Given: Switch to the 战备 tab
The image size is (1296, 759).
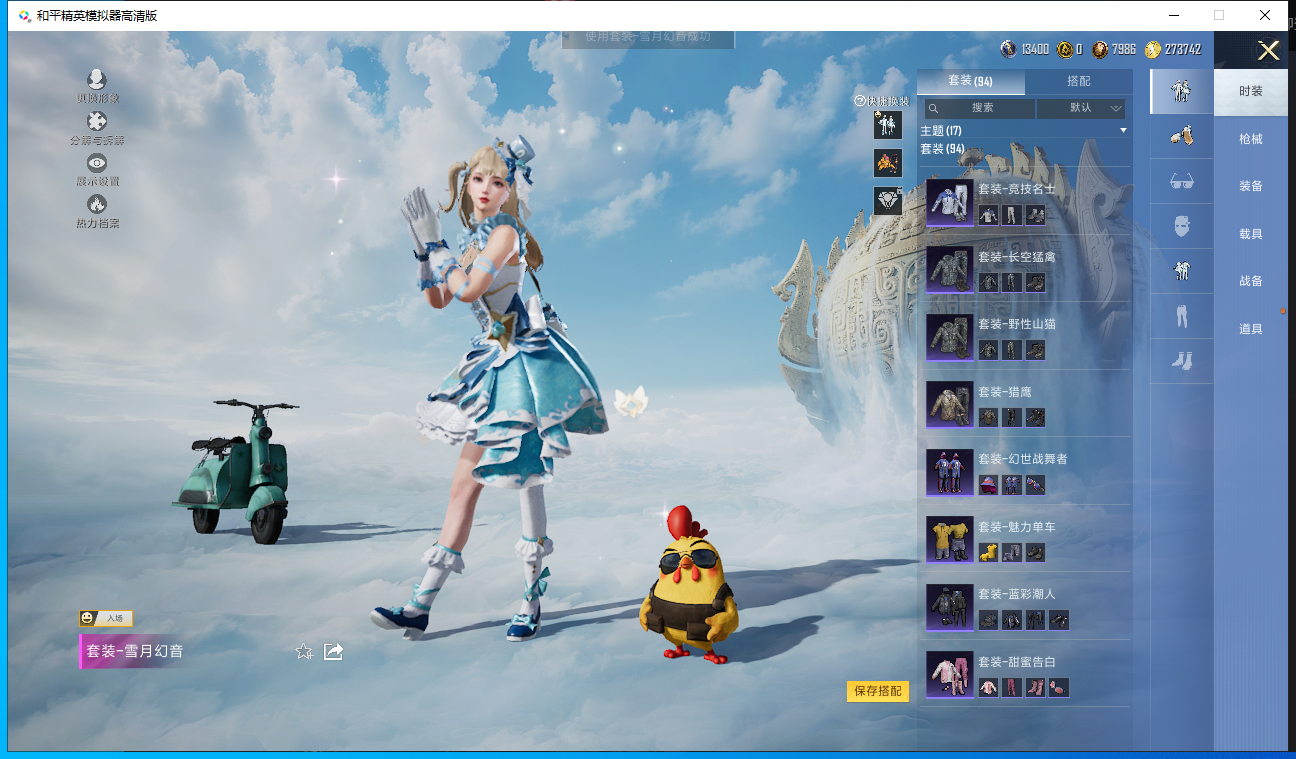Looking at the screenshot, I should click(x=1251, y=282).
